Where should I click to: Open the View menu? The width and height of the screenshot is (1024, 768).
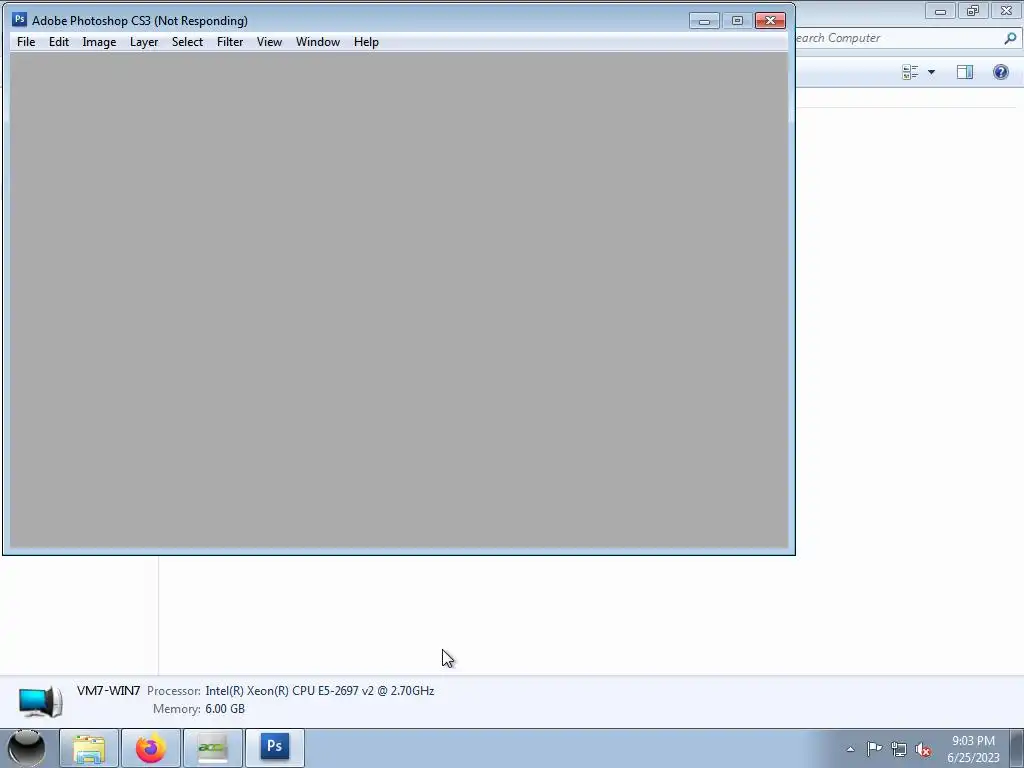(269, 42)
